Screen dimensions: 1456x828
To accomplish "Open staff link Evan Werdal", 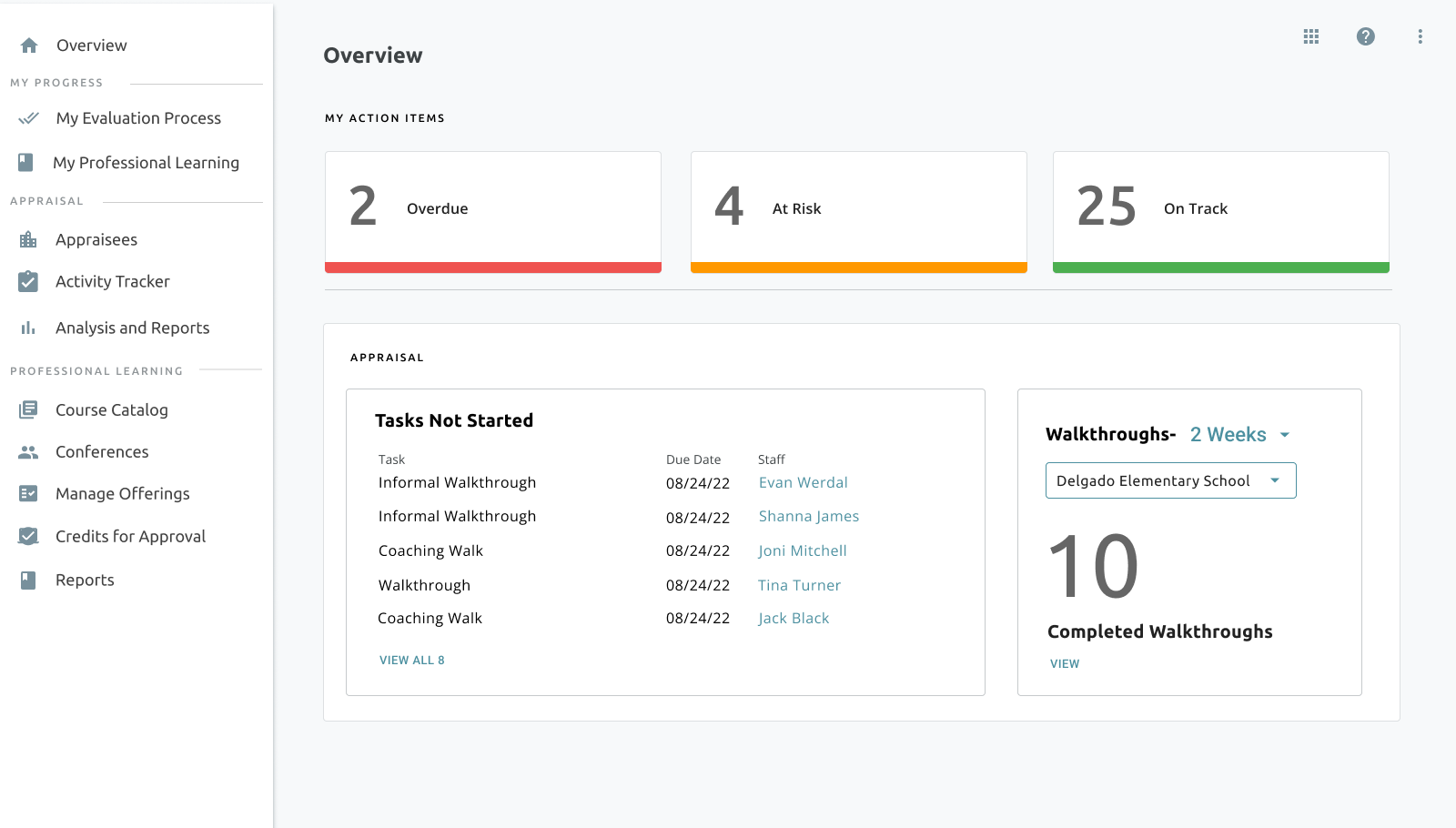I will coord(803,483).
